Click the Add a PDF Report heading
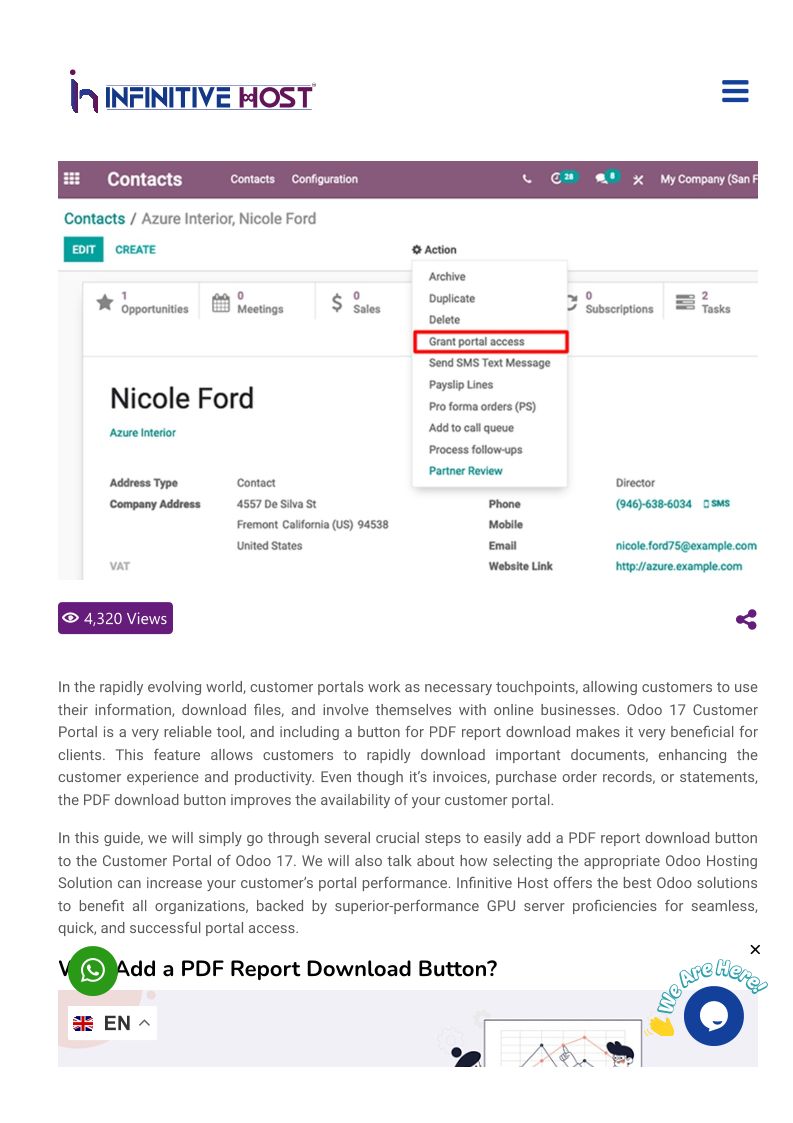 pyautogui.click(x=305, y=968)
